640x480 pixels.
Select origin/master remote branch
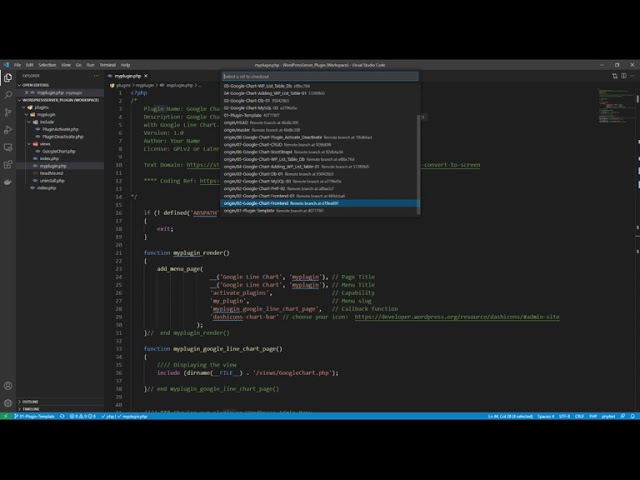(x=318, y=130)
